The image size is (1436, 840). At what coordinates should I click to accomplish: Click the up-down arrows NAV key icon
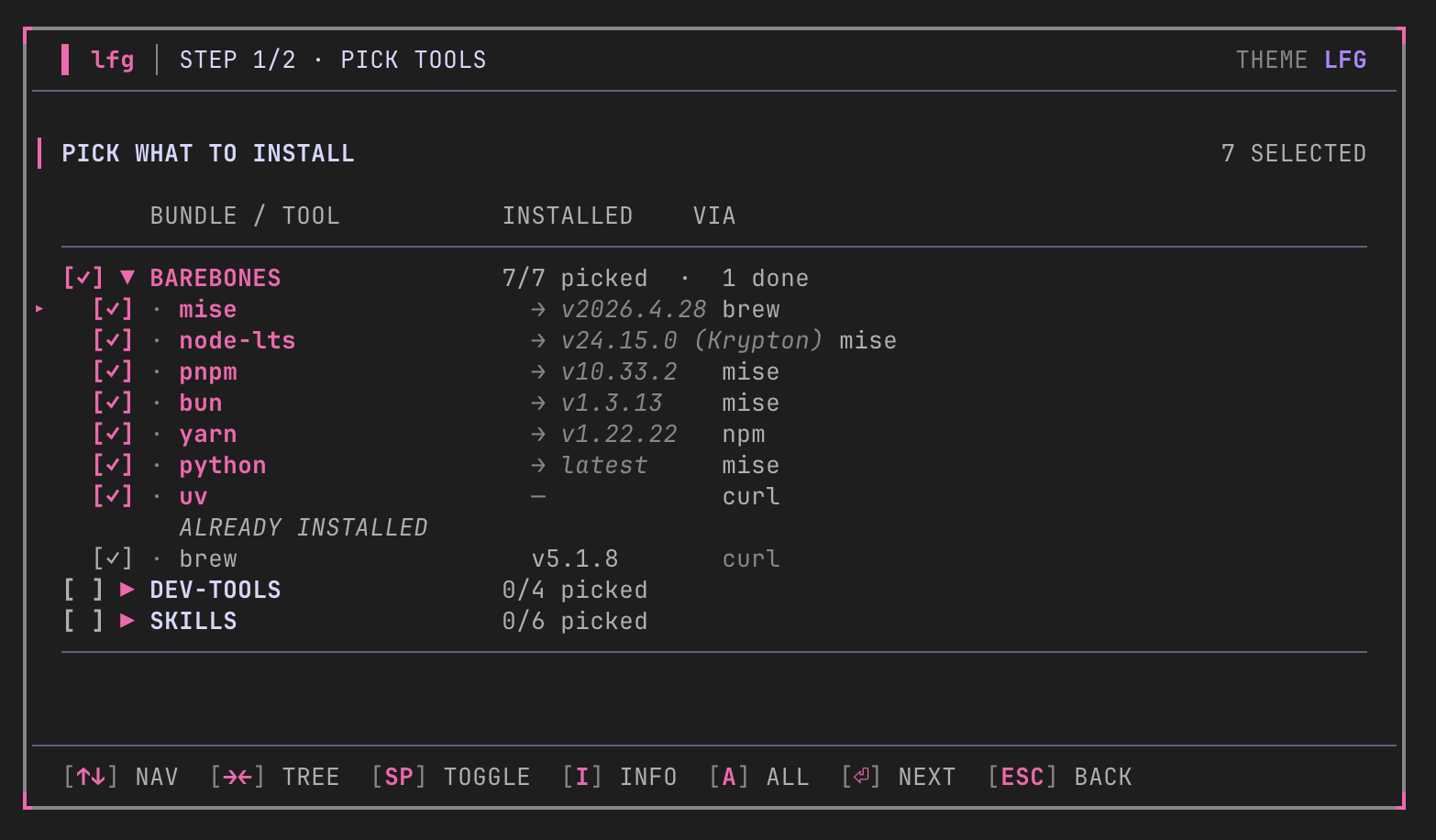click(x=91, y=777)
